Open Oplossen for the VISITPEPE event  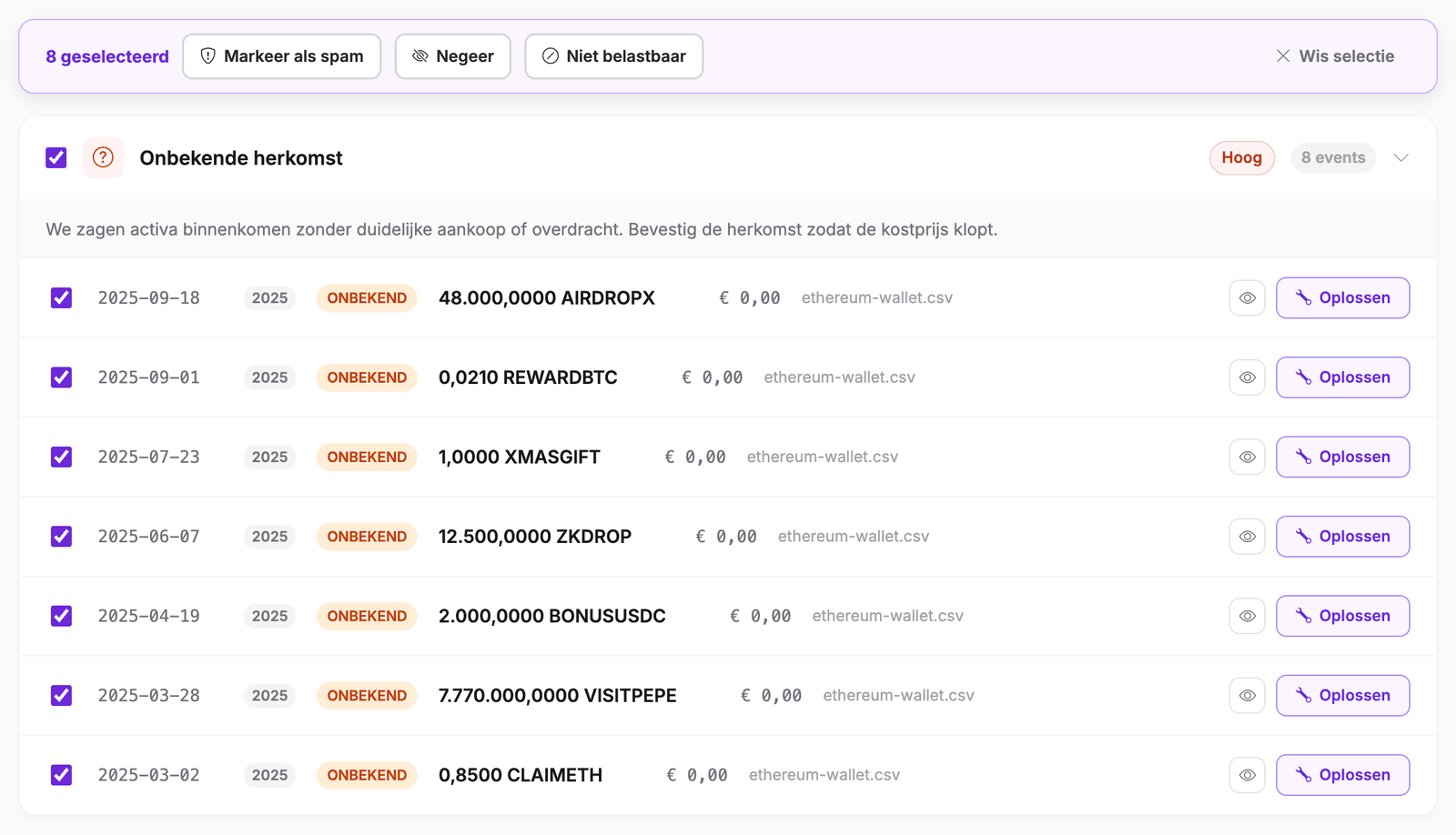pos(1343,696)
